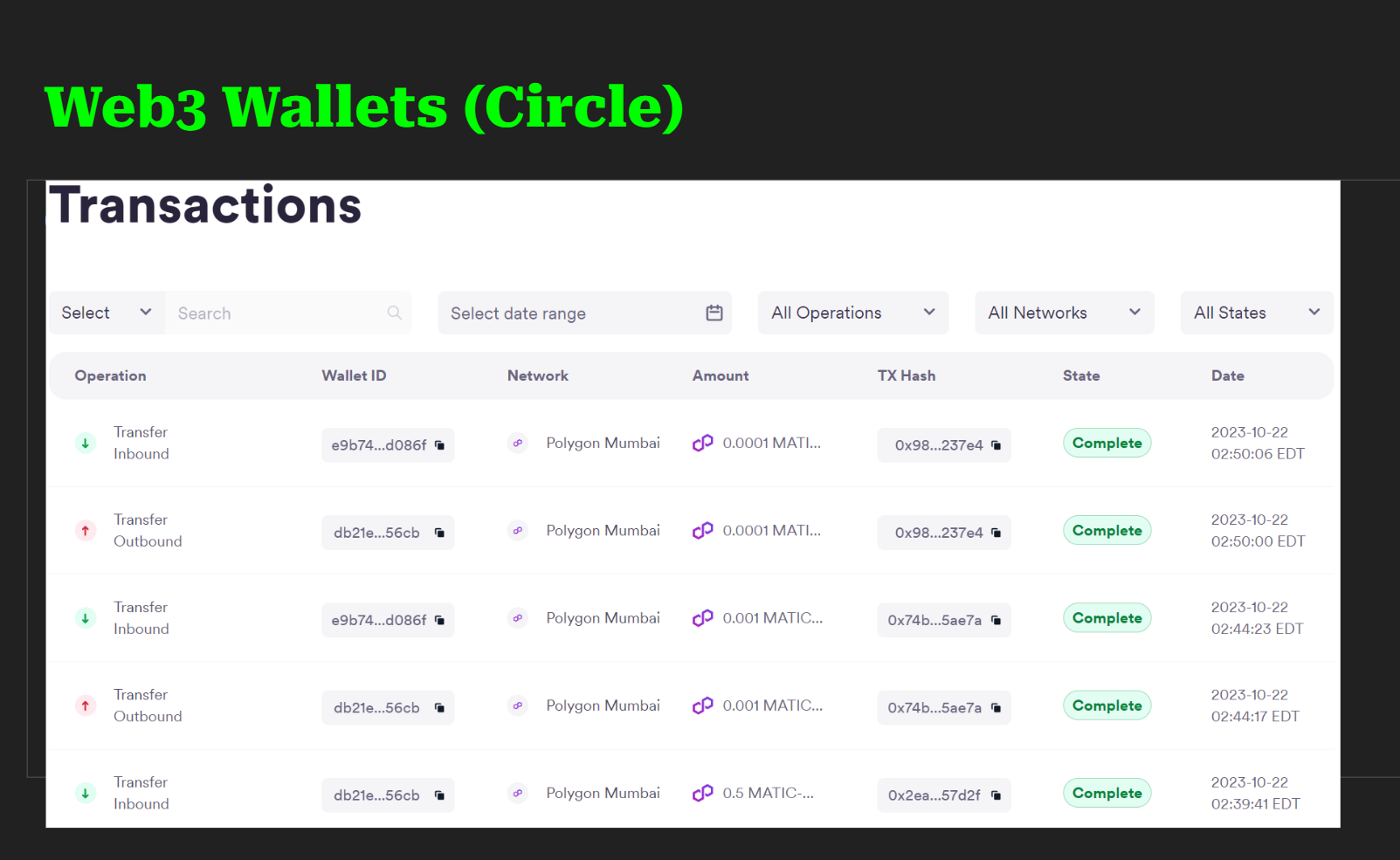Screen dimensions: 1400x860
Task: Expand the All States dropdown
Action: 1257,313
